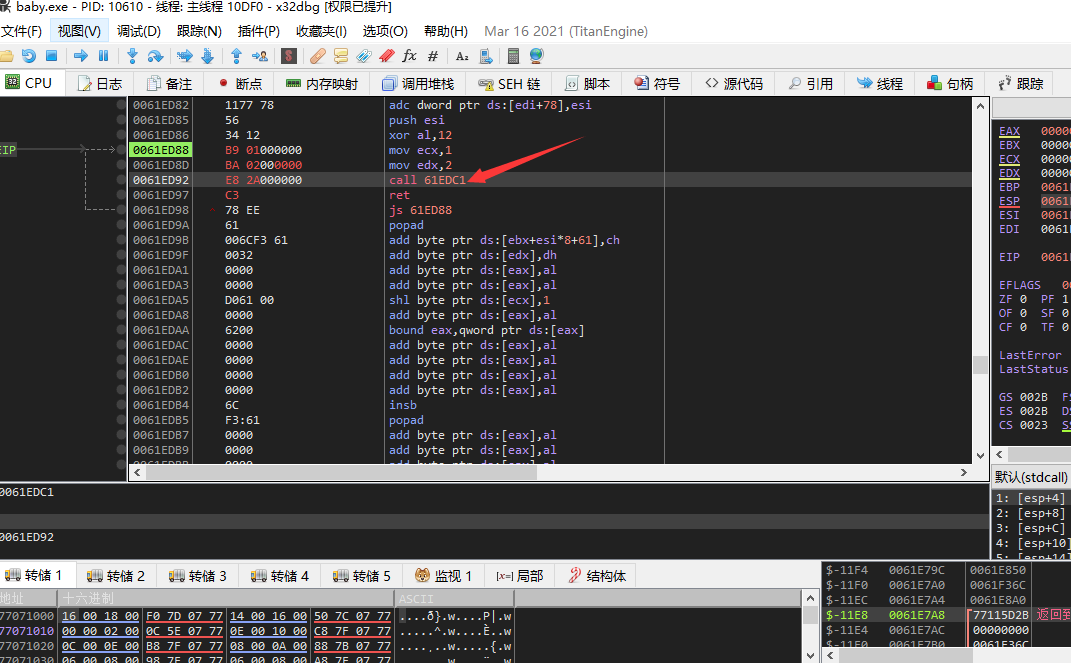Click the trace into icon

[x=184, y=56]
